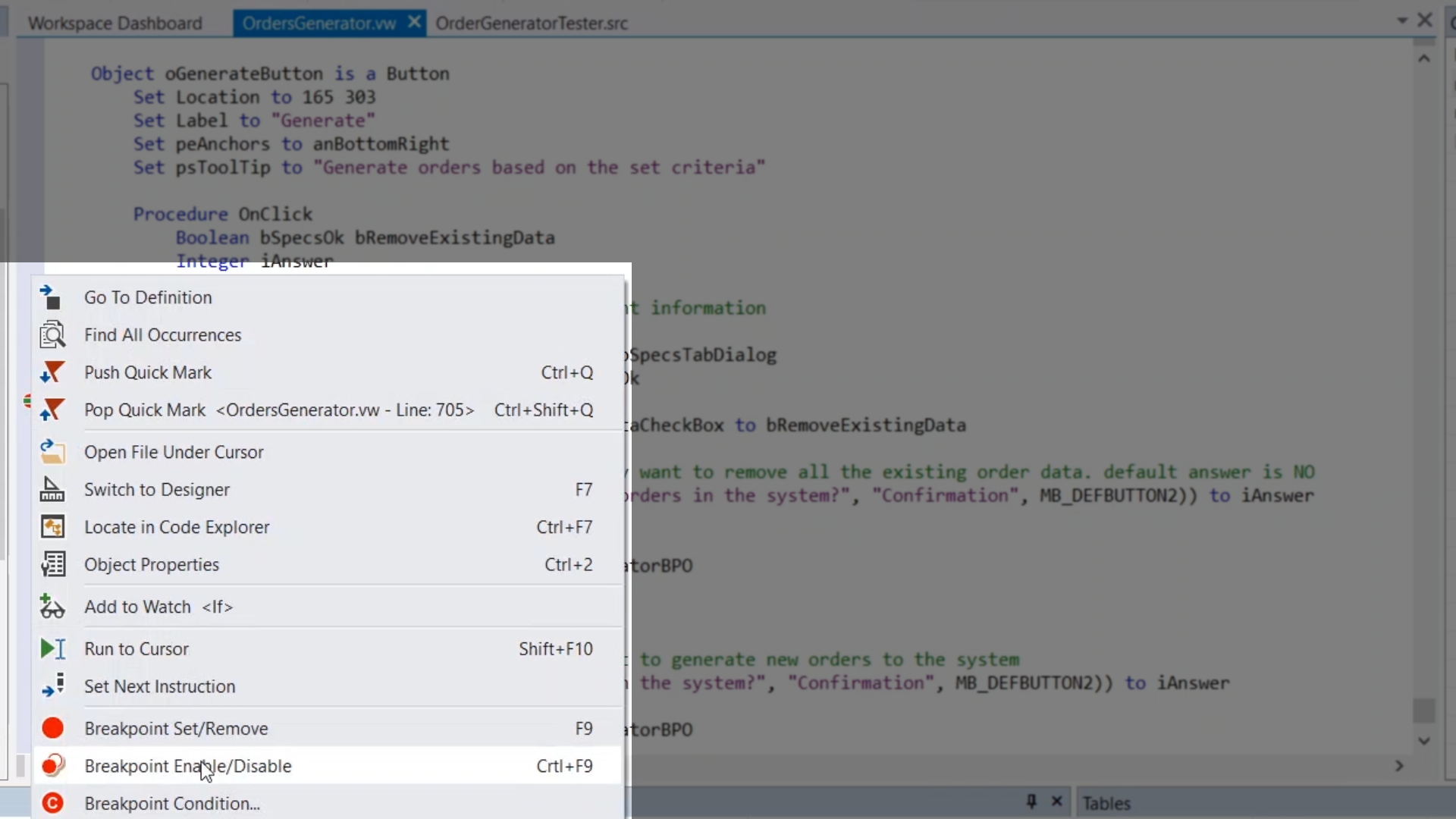Viewport: 1456px width, 819px height.
Task: Close the OrdersGenerator.vw tab
Action: pos(414,22)
